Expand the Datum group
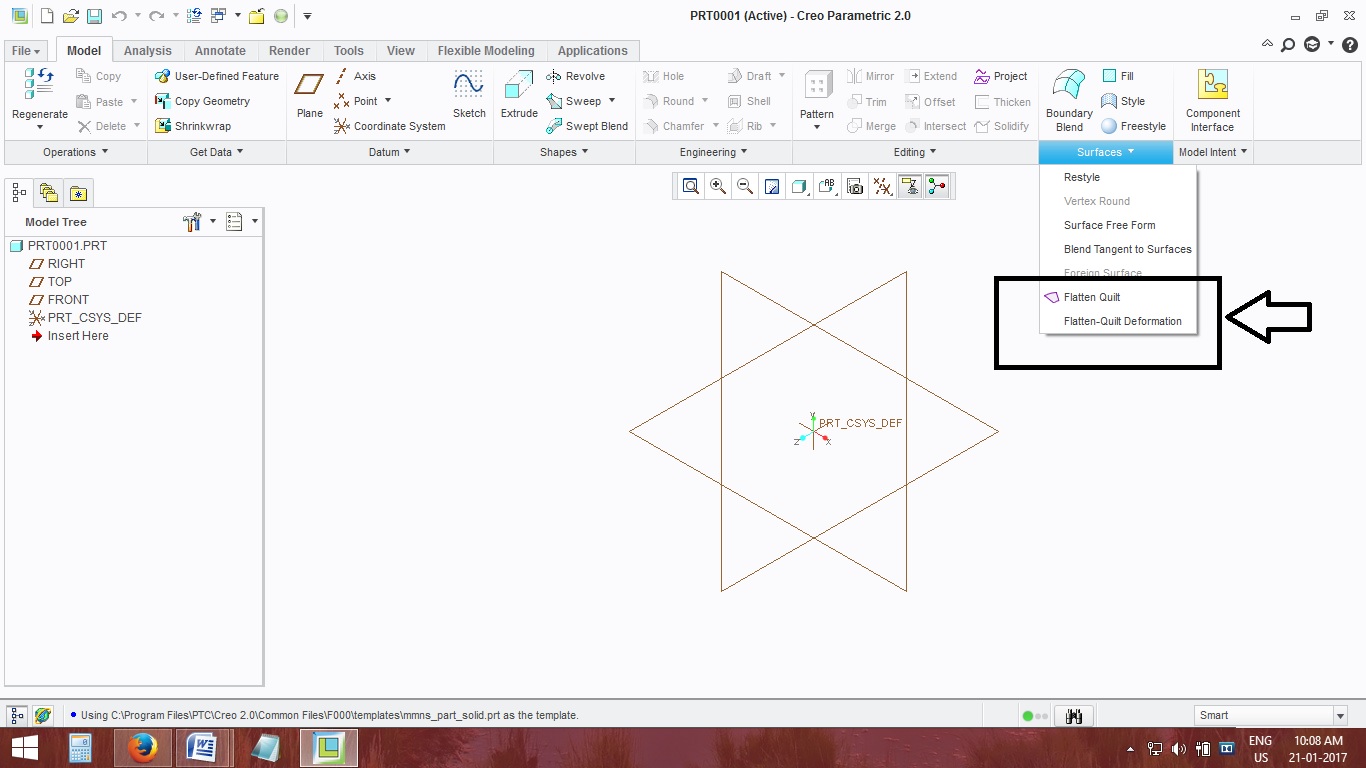Screen dimensions: 1366x768 390,152
